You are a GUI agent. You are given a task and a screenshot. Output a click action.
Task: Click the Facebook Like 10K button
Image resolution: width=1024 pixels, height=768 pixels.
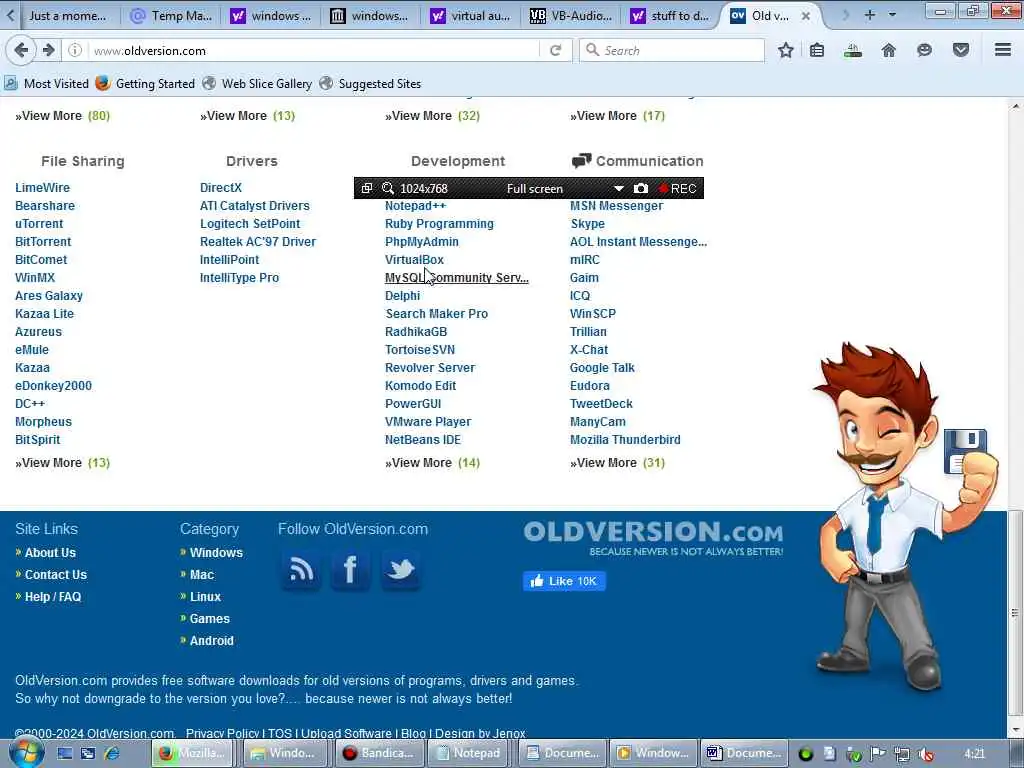click(564, 581)
